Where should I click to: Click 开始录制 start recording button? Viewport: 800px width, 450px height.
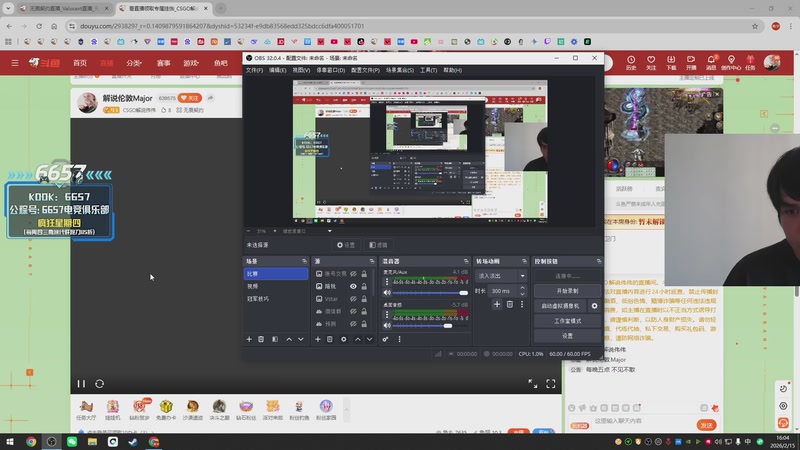(x=567, y=291)
